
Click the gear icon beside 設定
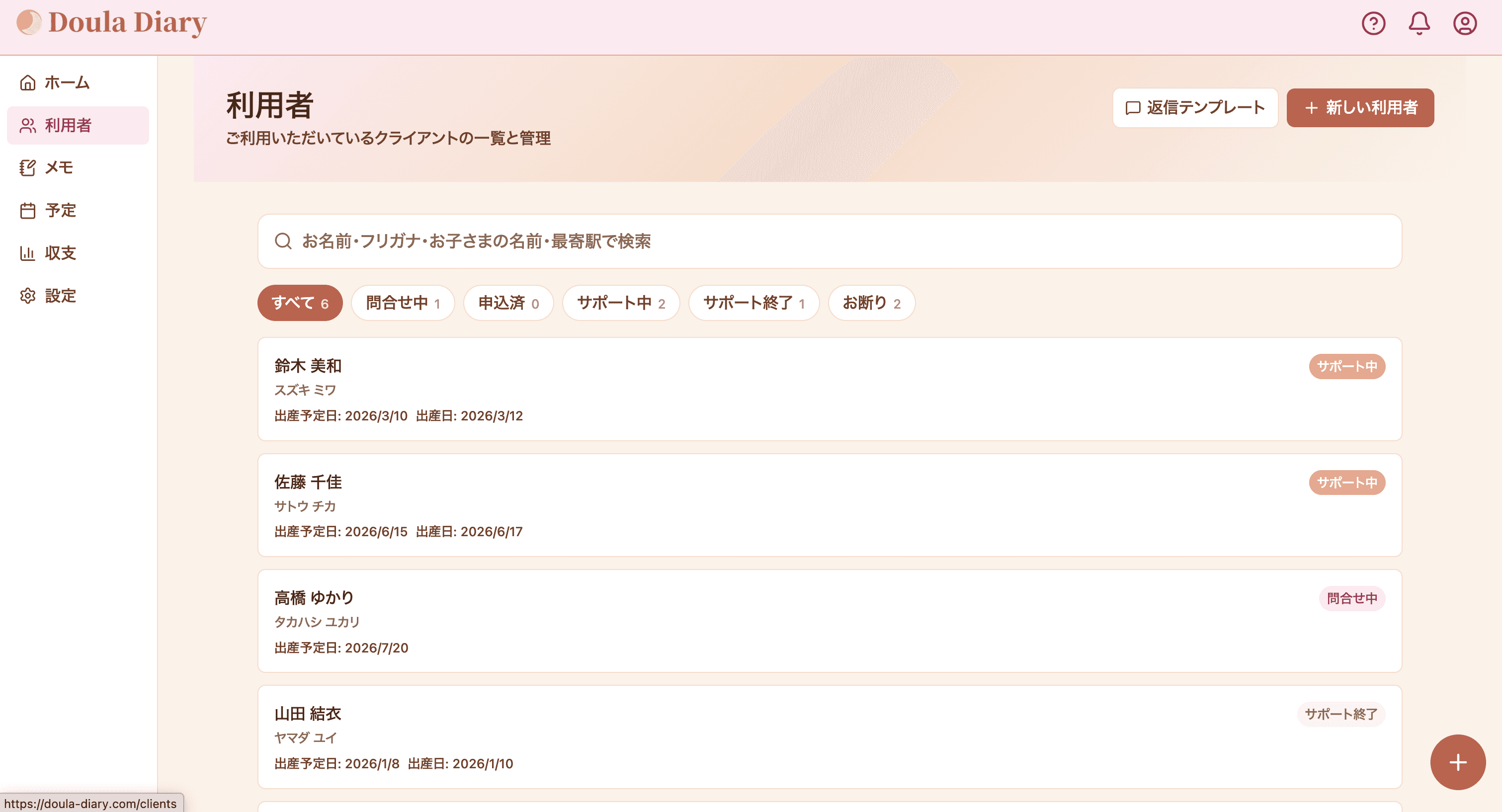coord(27,296)
